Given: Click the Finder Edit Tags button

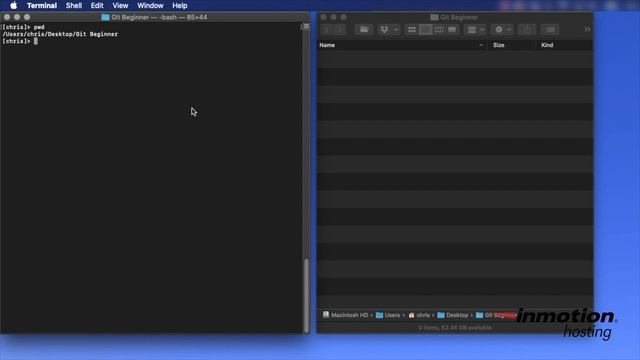Looking at the screenshot, I should (550, 29).
